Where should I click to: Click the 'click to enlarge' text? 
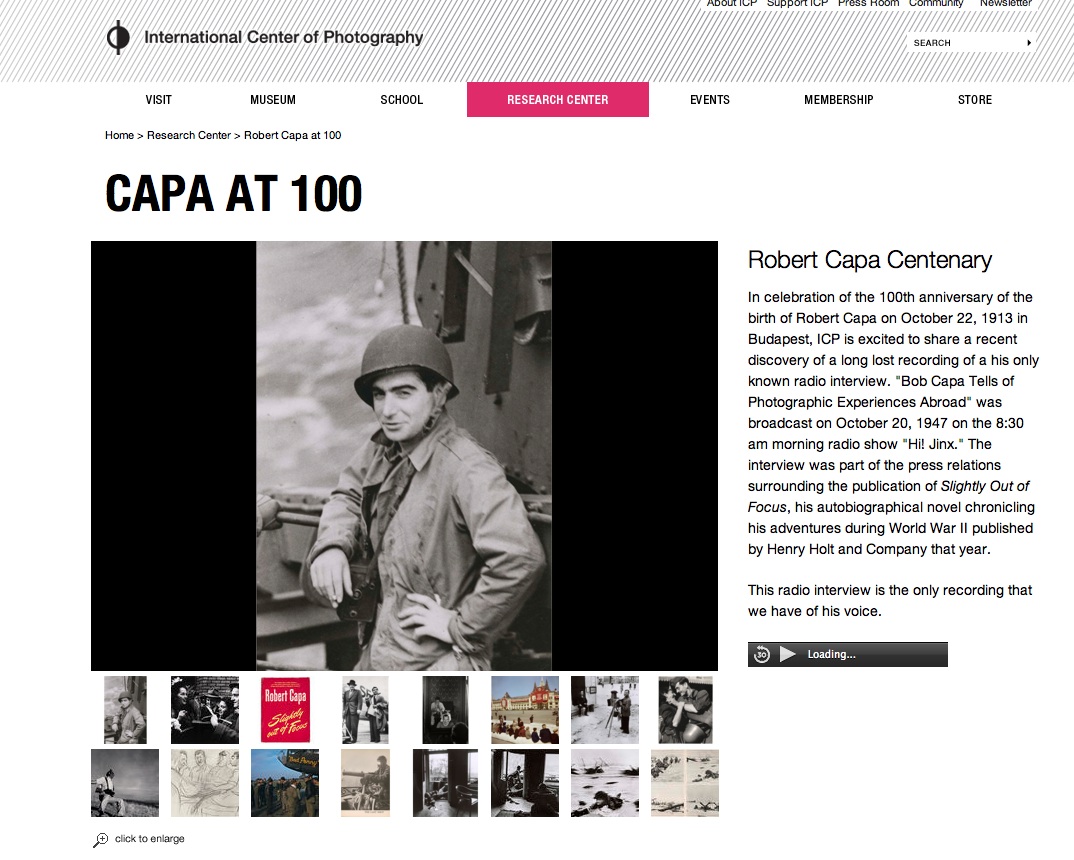click(148, 839)
